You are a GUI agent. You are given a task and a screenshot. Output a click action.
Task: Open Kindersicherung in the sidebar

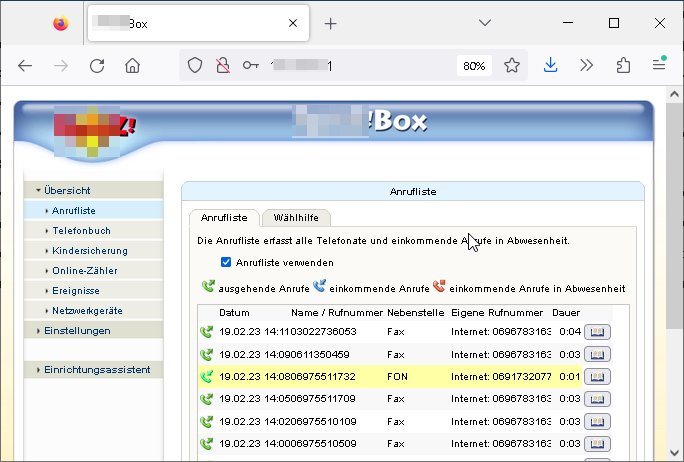tap(93, 251)
